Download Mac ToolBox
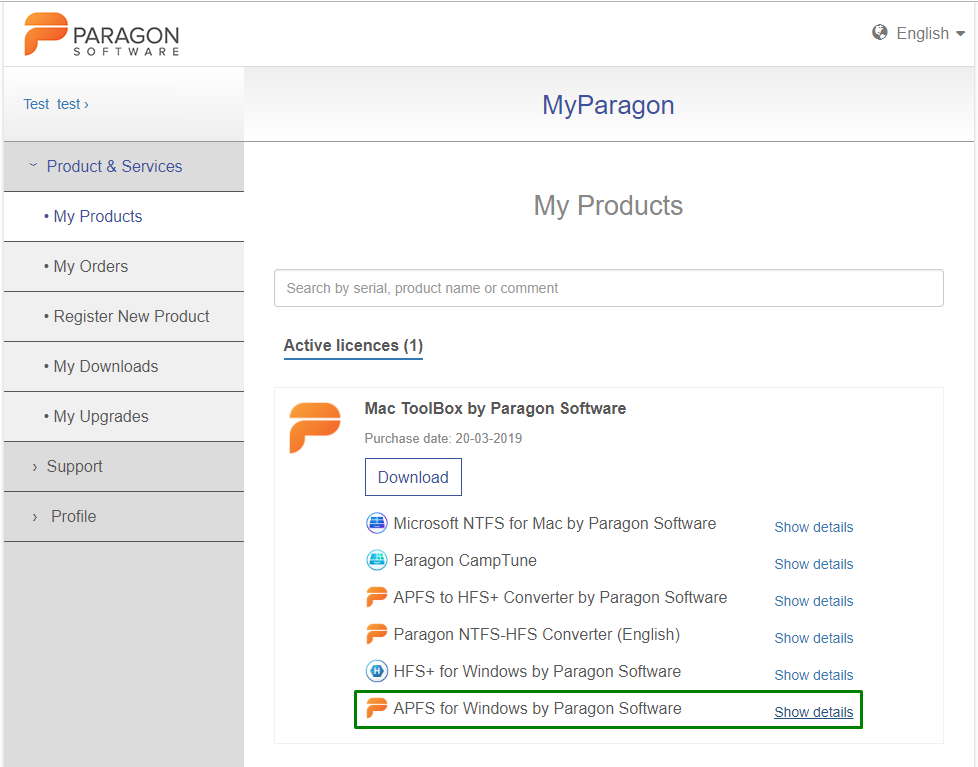The height and width of the screenshot is (767, 978). (x=413, y=477)
